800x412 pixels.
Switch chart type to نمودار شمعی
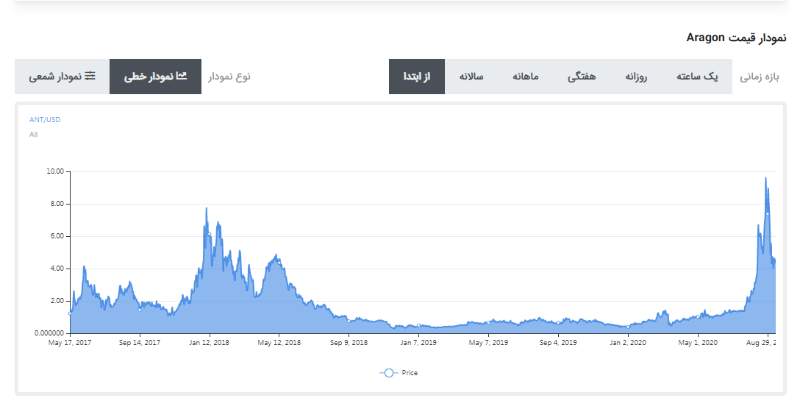click(62, 77)
